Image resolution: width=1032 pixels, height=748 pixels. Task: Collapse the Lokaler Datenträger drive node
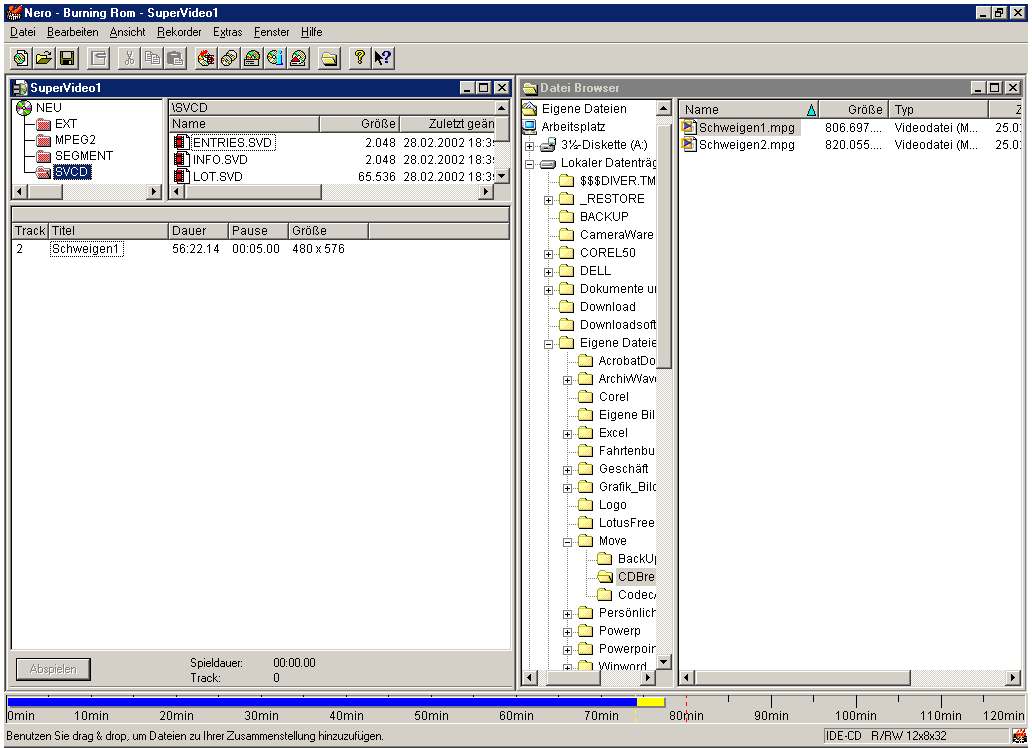pyautogui.click(x=530, y=163)
